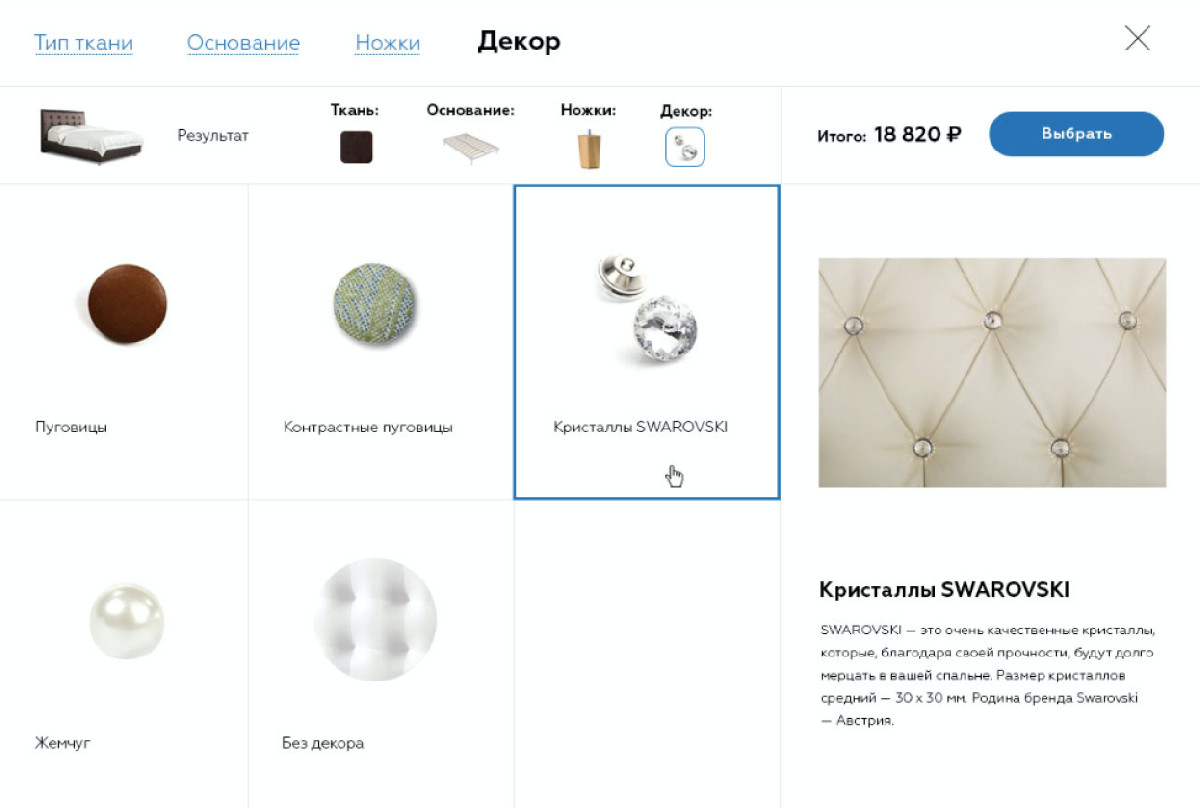Select the brown button decor image
The height and width of the screenshot is (808, 1200).
(126, 304)
